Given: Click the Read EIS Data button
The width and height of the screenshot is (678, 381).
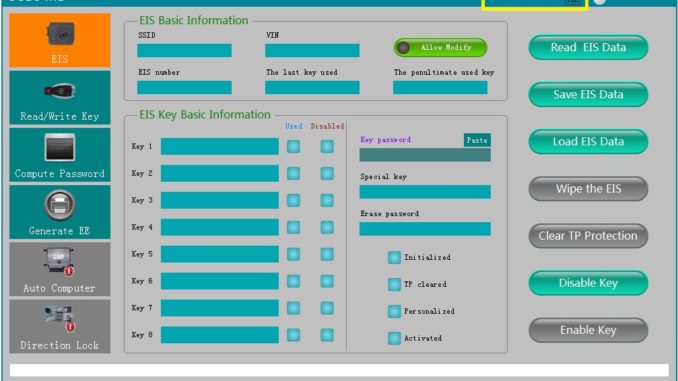Looking at the screenshot, I should point(588,48).
